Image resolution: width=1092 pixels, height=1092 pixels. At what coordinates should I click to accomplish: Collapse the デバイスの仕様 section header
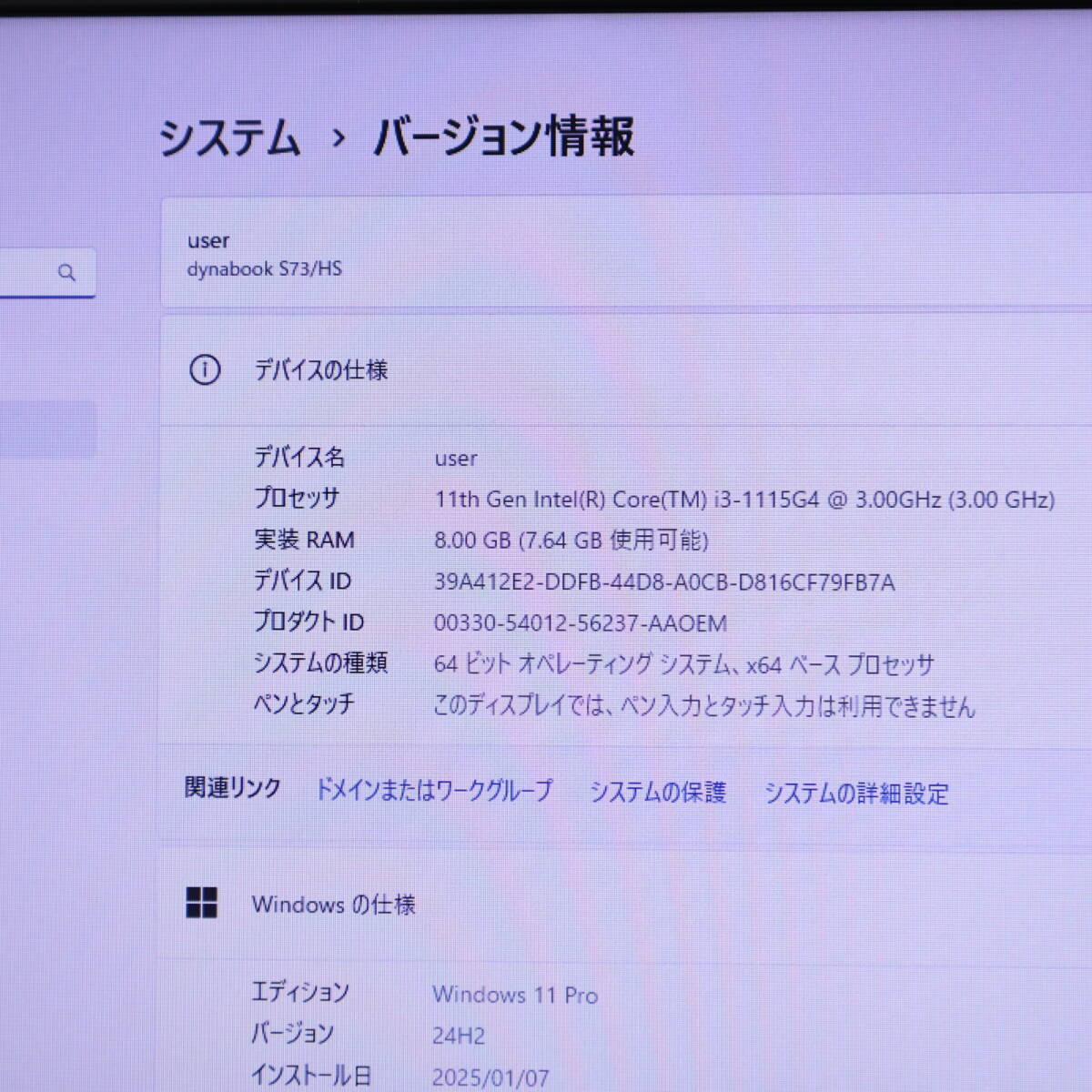pyautogui.click(x=626, y=370)
